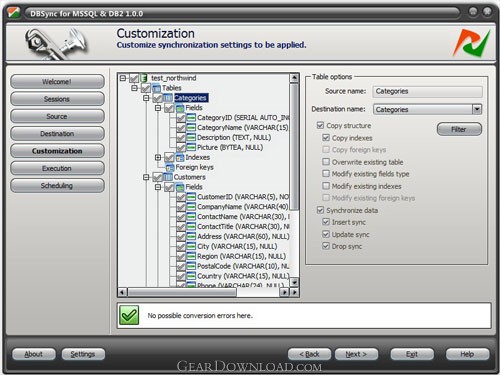Viewport: 500px width, 375px height.
Task: Click the green checkmark status icon
Action: point(129,315)
